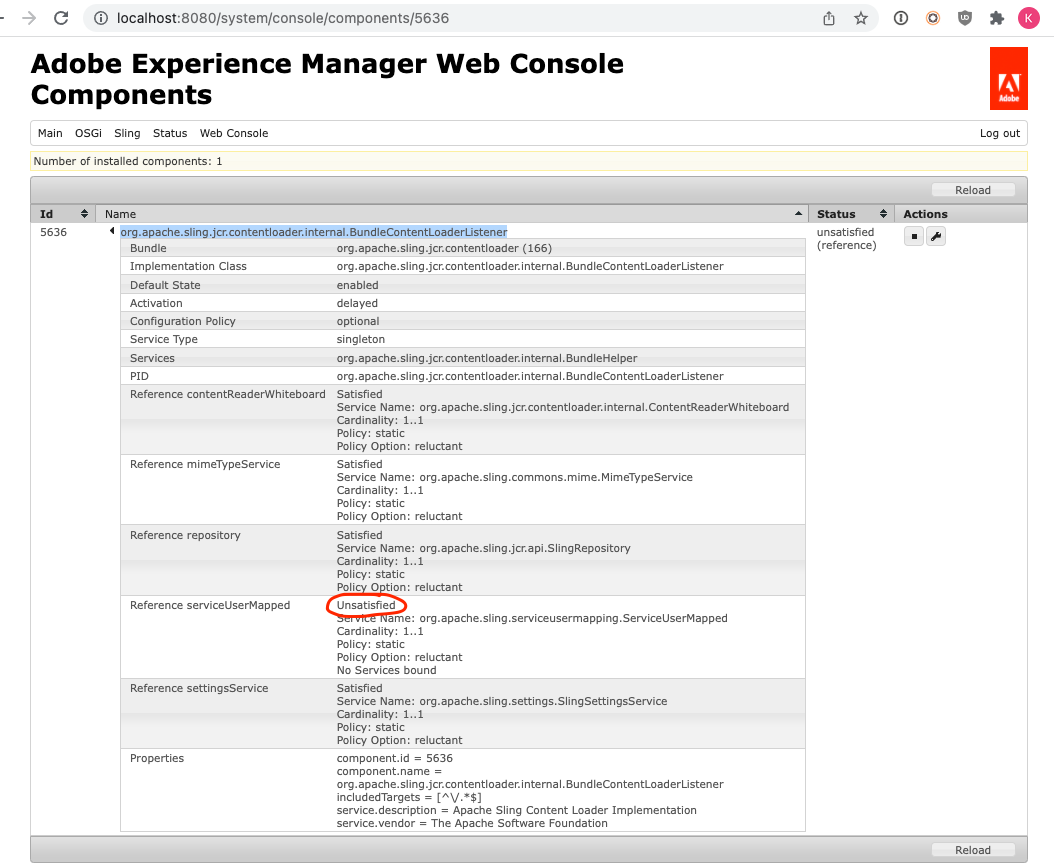Image resolution: width=1054 pixels, height=864 pixels.
Task: Open the BundleContentLoaderListener component link
Action: point(313,232)
